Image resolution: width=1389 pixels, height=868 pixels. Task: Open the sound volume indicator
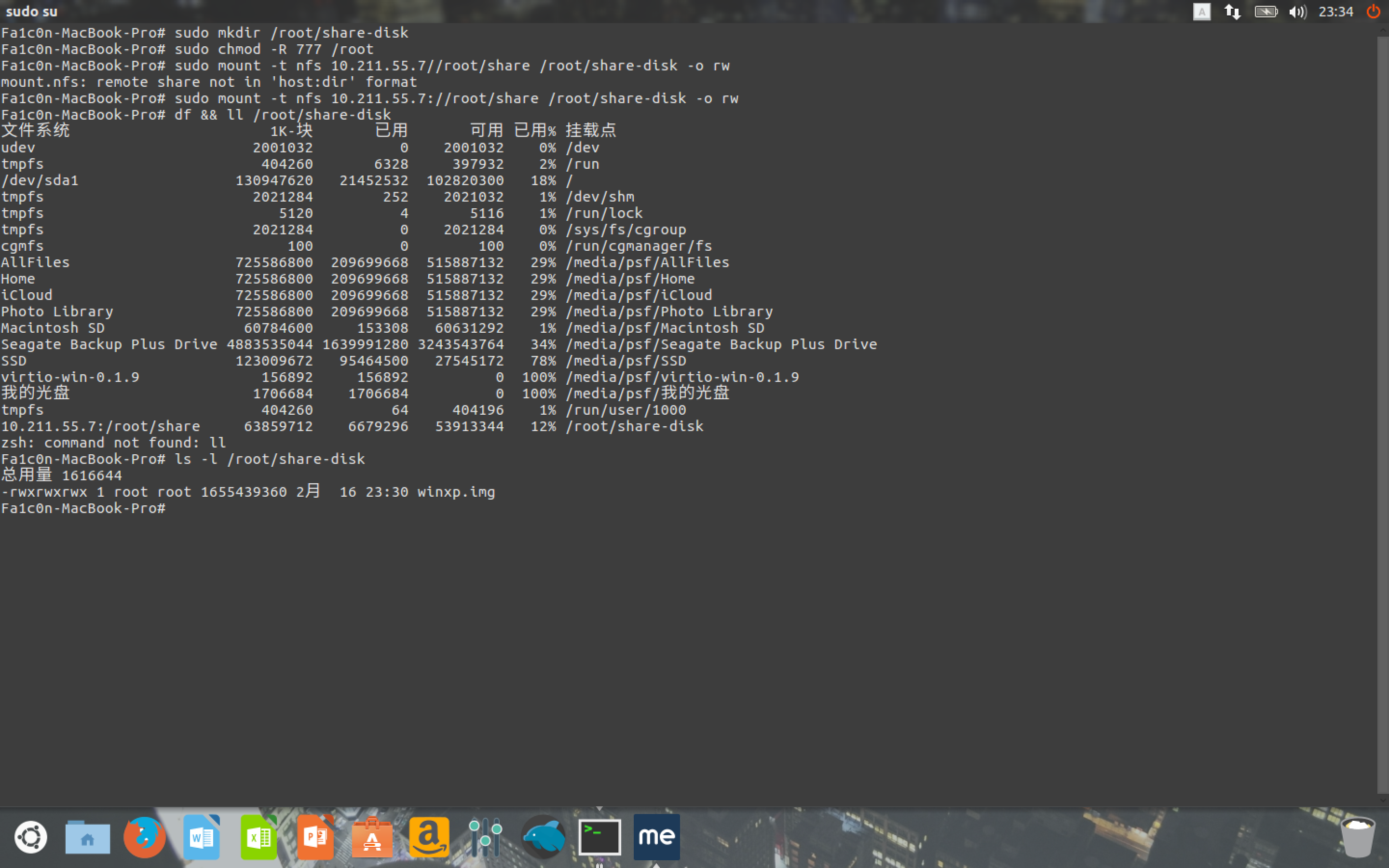[x=1297, y=12]
